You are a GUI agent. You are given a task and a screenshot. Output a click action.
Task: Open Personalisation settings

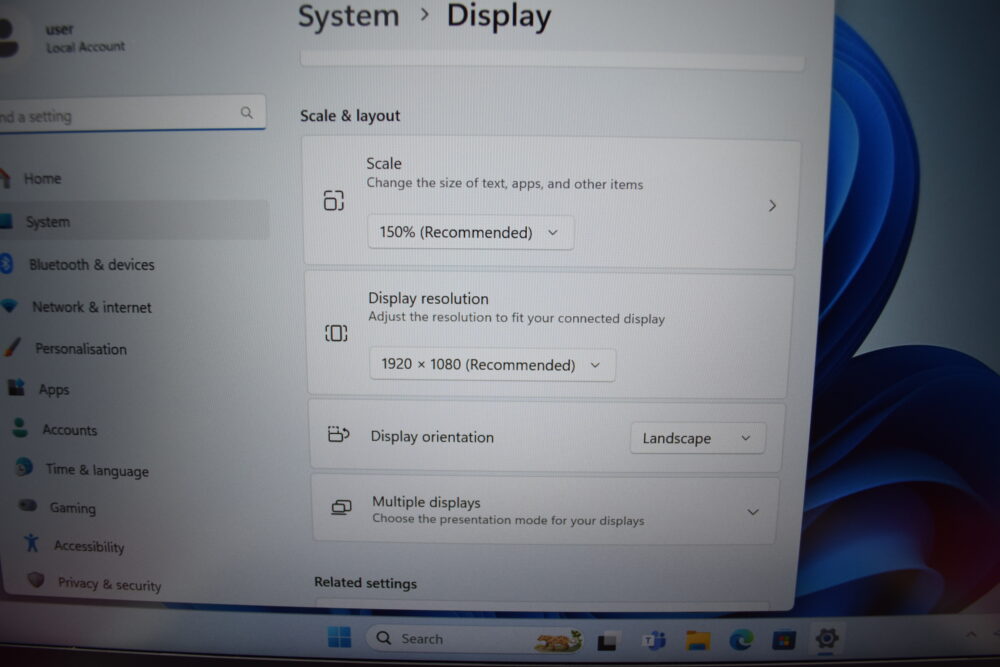[x=81, y=349]
